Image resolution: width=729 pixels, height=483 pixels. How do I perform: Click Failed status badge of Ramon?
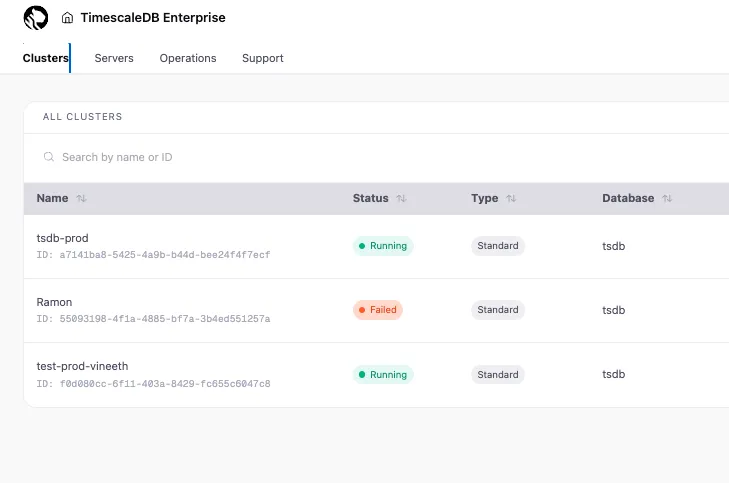click(378, 310)
